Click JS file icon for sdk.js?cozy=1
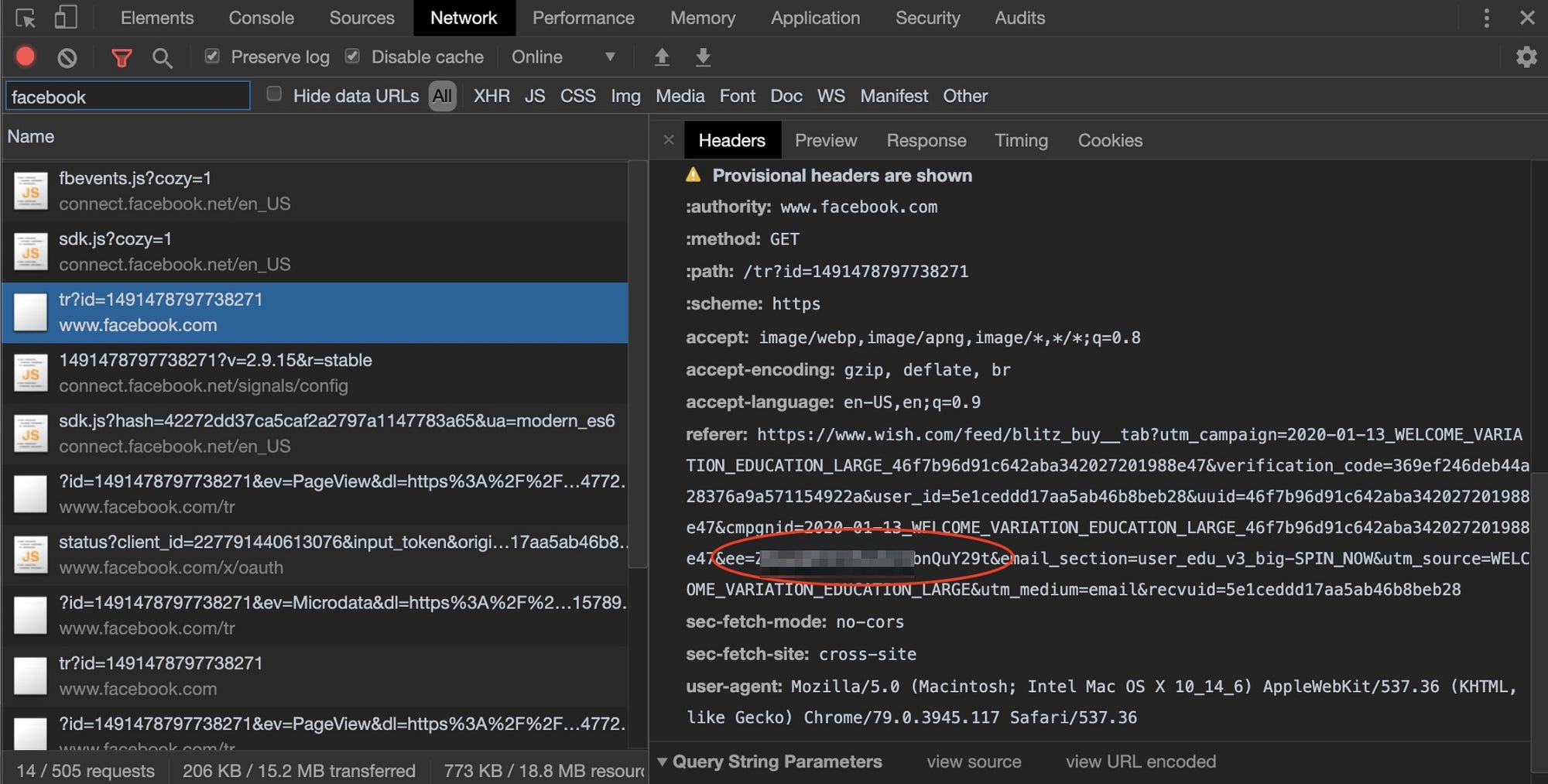This screenshot has width=1548, height=784. [x=31, y=252]
